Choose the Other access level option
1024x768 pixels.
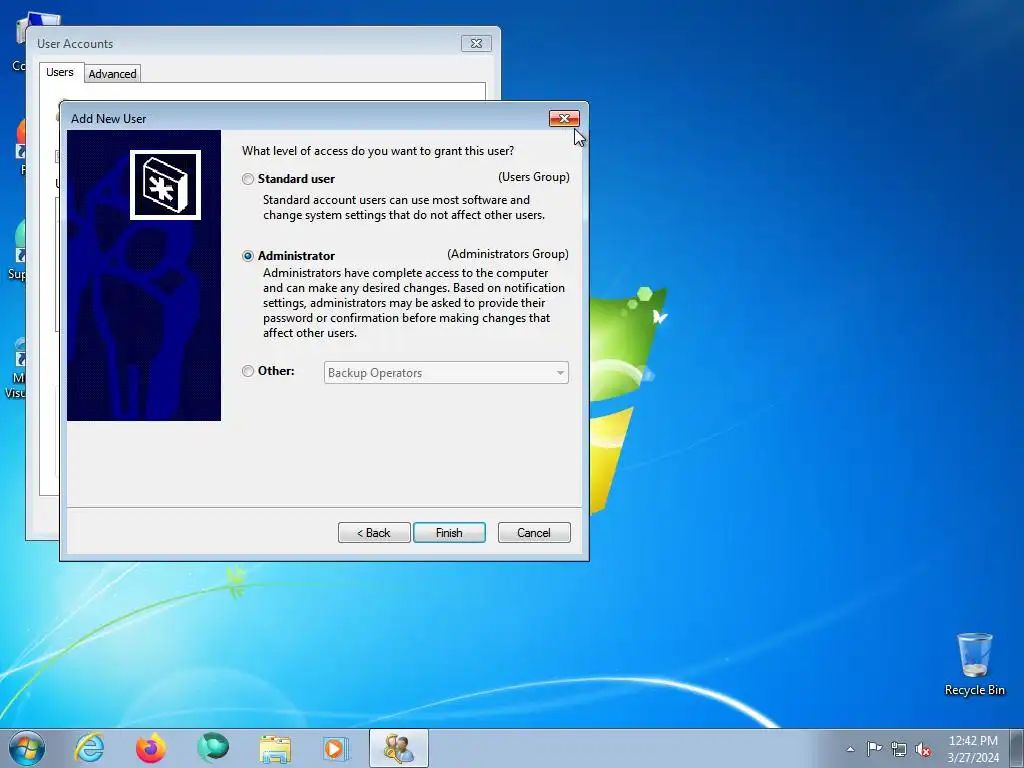[248, 371]
